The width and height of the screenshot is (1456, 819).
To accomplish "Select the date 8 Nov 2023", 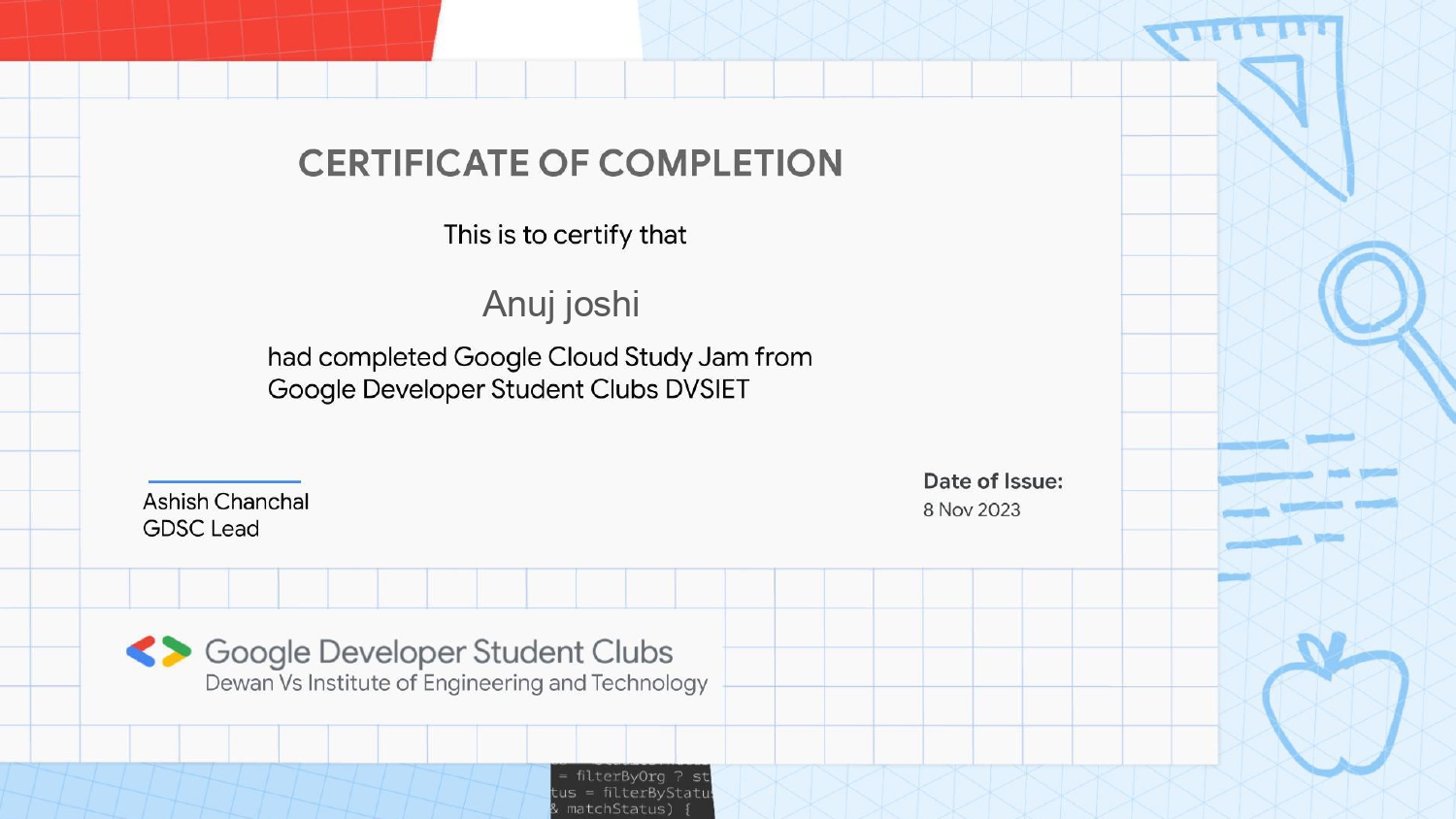I will (972, 510).
